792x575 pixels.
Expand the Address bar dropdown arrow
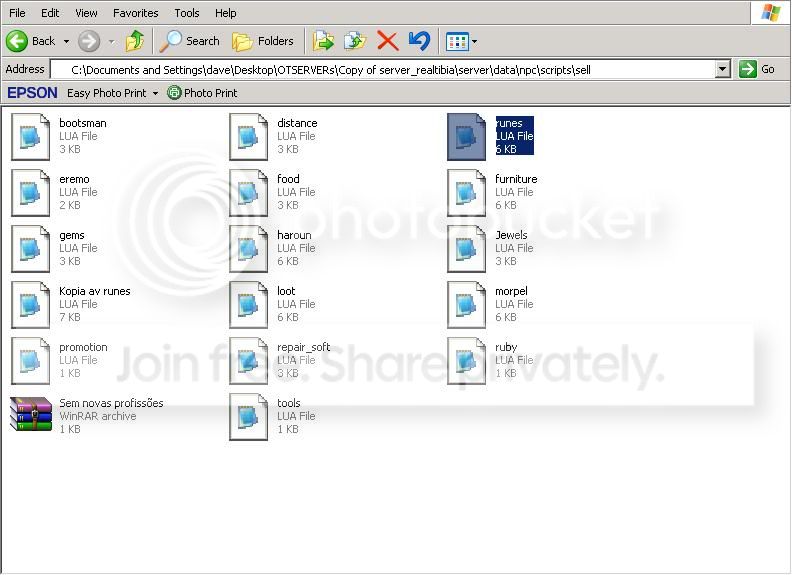click(x=723, y=69)
